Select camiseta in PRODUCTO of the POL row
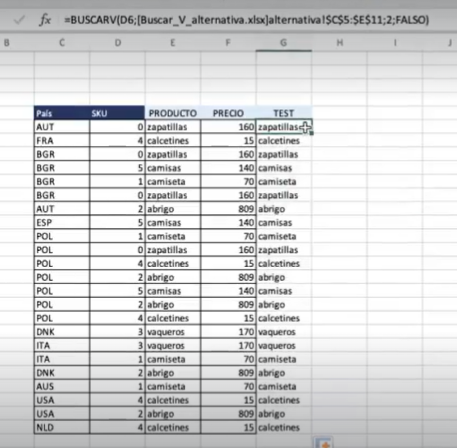The width and height of the screenshot is (457, 448). pos(173,236)
